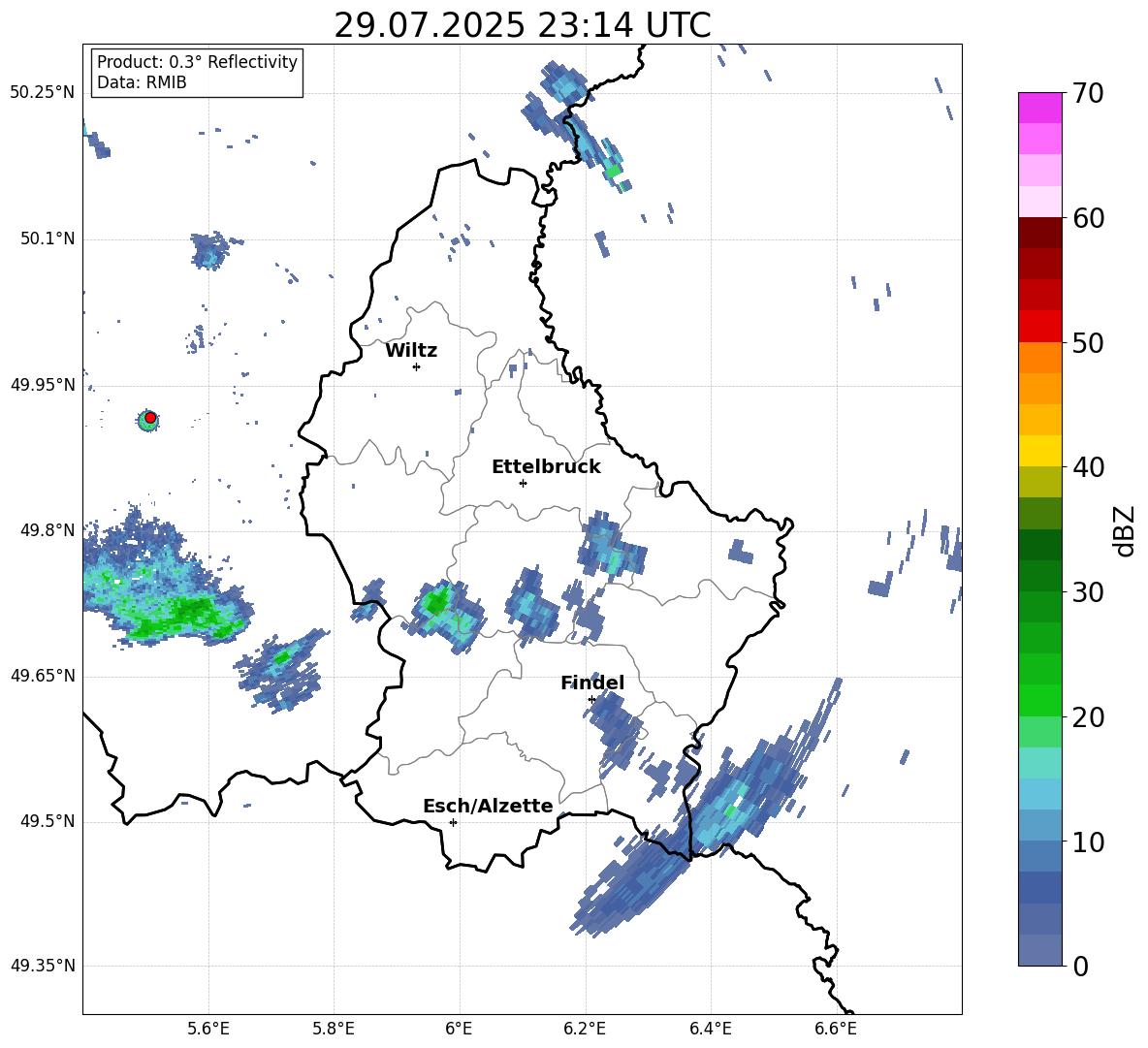Select the Findel city label

592,683
